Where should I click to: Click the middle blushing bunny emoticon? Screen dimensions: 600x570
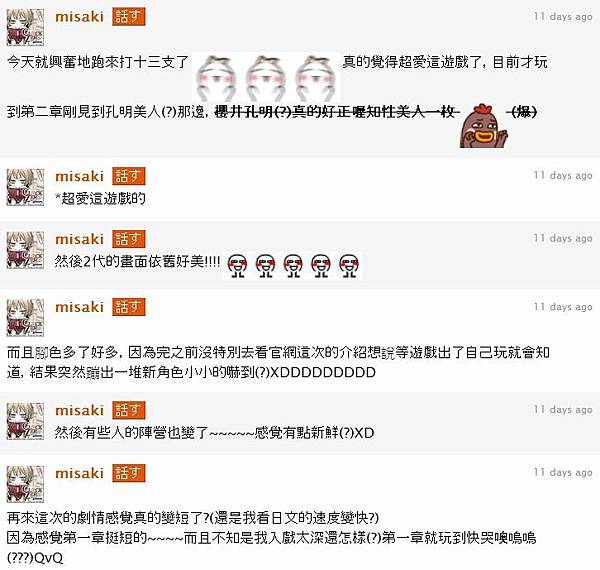pyautogui.click(x=266, y=78)
